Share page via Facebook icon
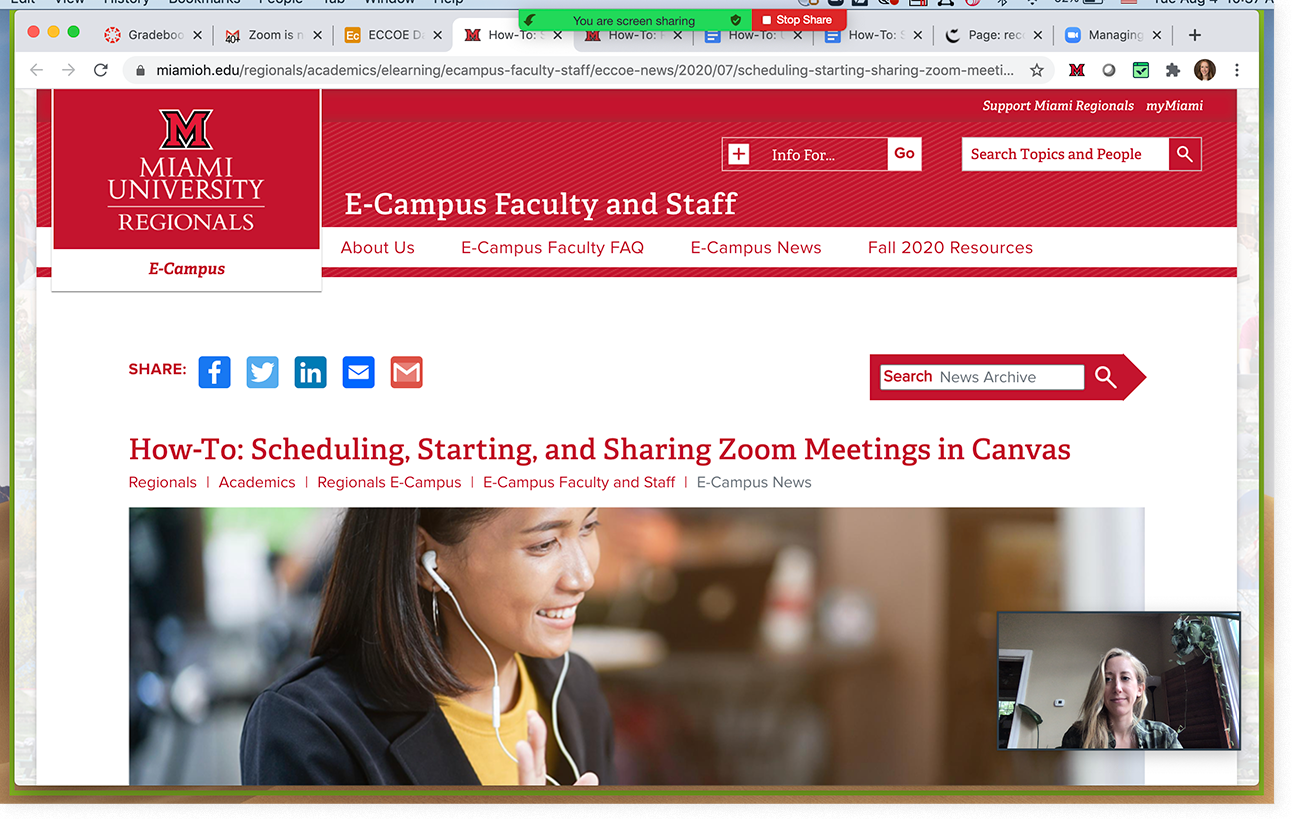This screenshot has height=819, width=1292. (214, 372)
